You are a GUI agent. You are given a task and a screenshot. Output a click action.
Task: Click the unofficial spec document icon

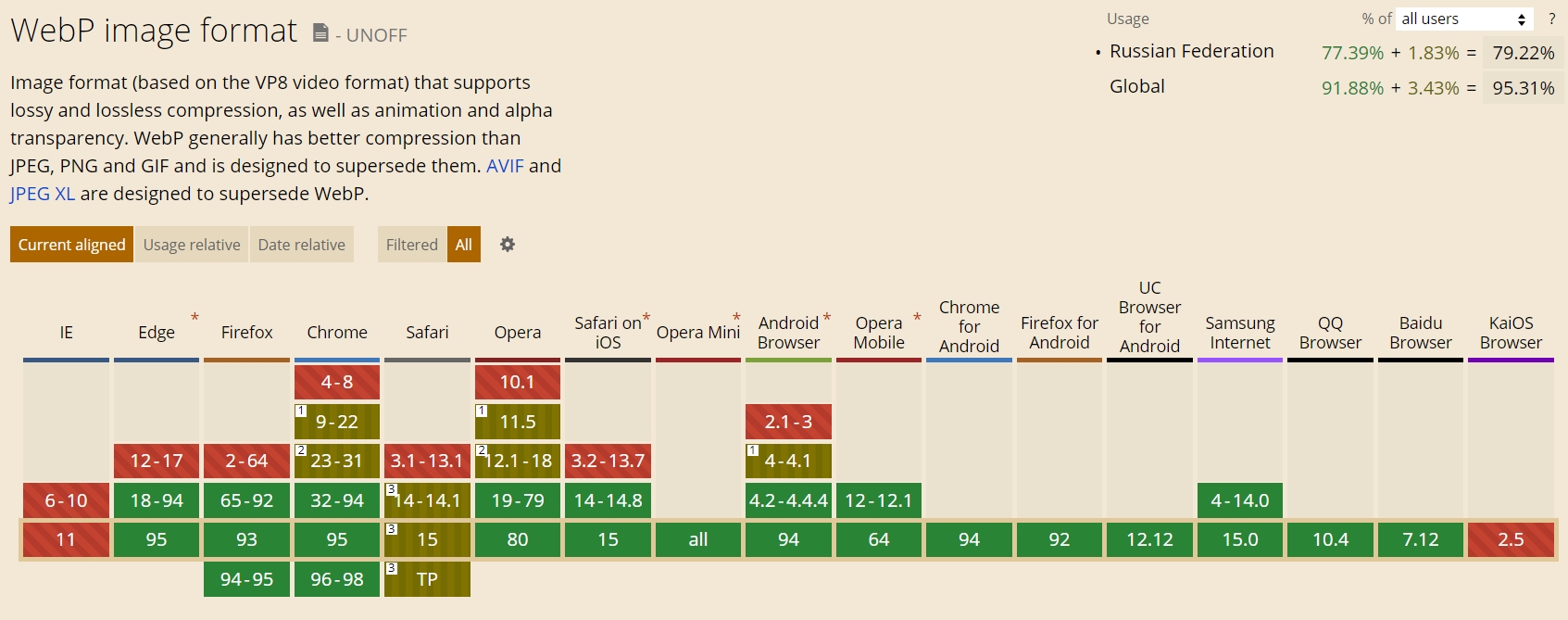pos(320,34)
